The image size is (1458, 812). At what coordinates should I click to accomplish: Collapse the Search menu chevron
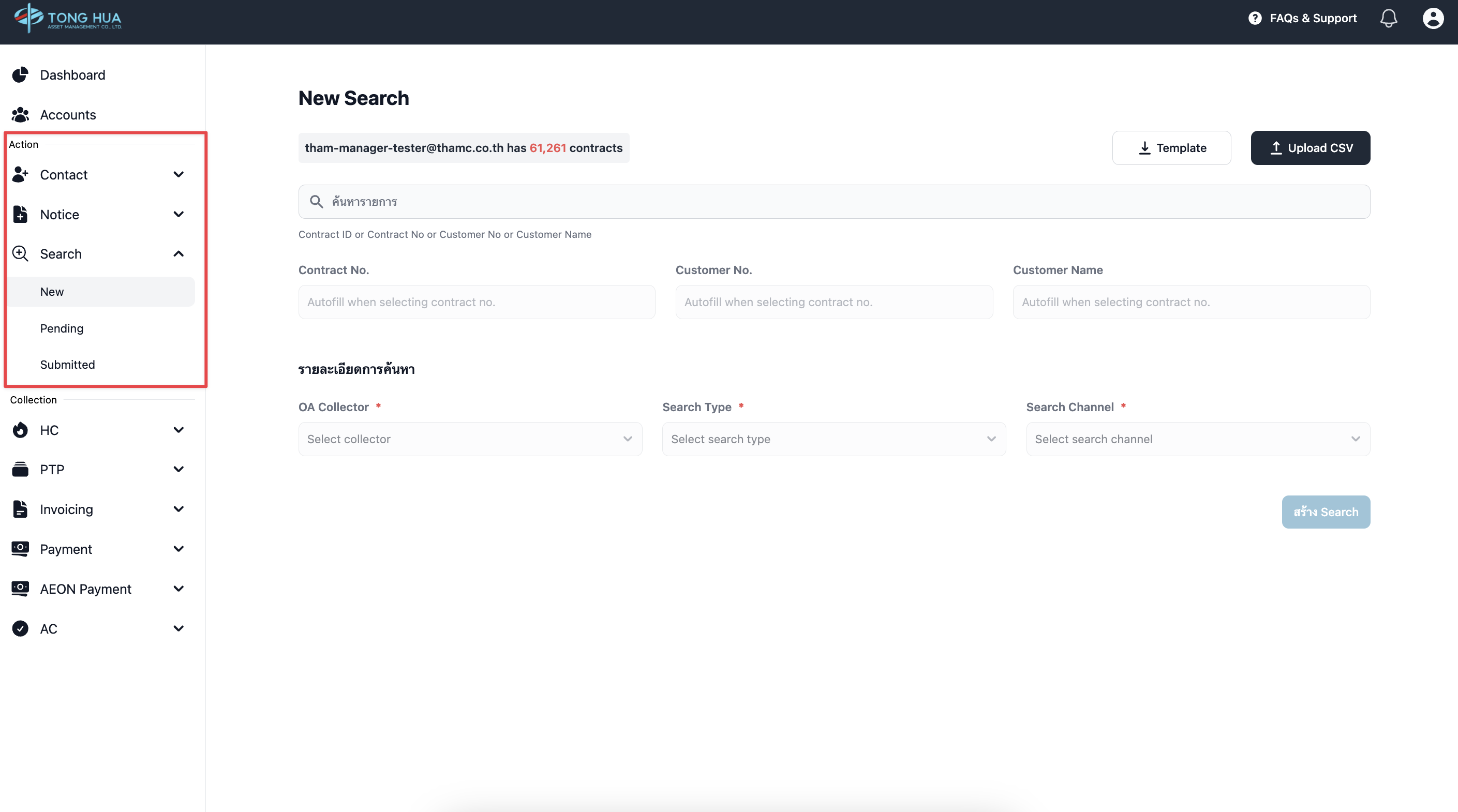point(178,253)
